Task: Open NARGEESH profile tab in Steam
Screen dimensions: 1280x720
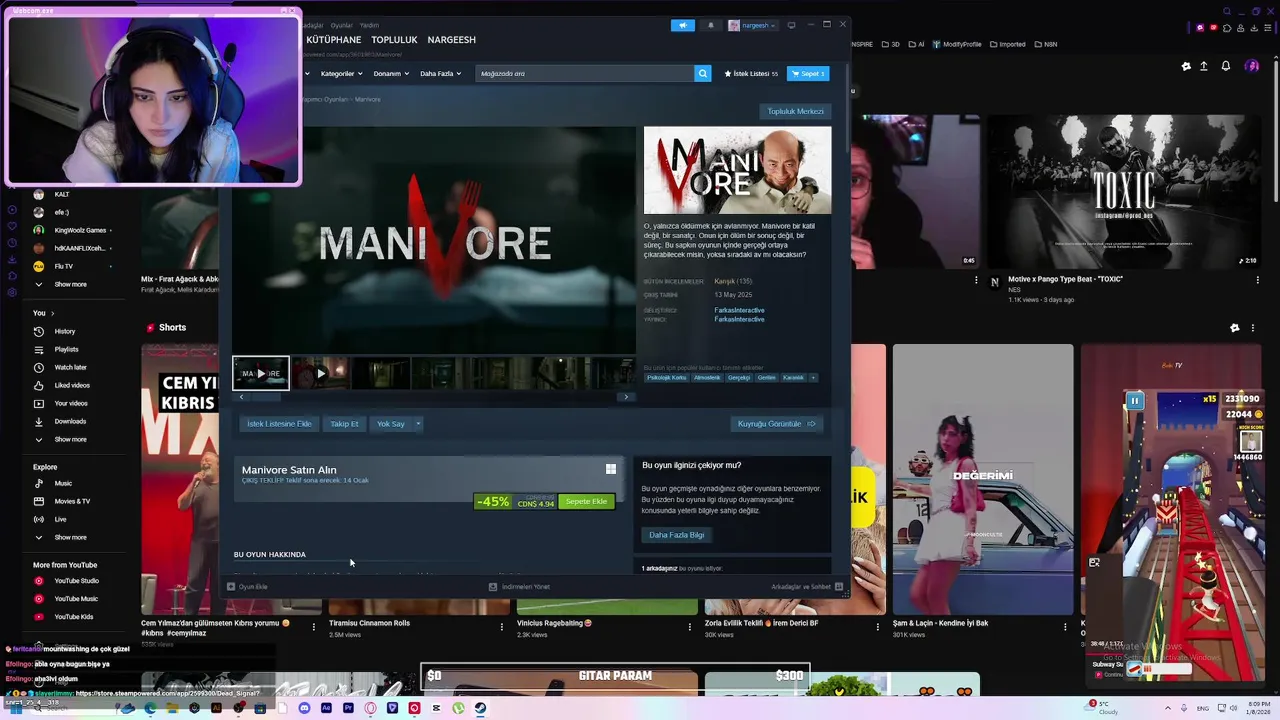Action: pyautogui.click(x=452, y=40)
